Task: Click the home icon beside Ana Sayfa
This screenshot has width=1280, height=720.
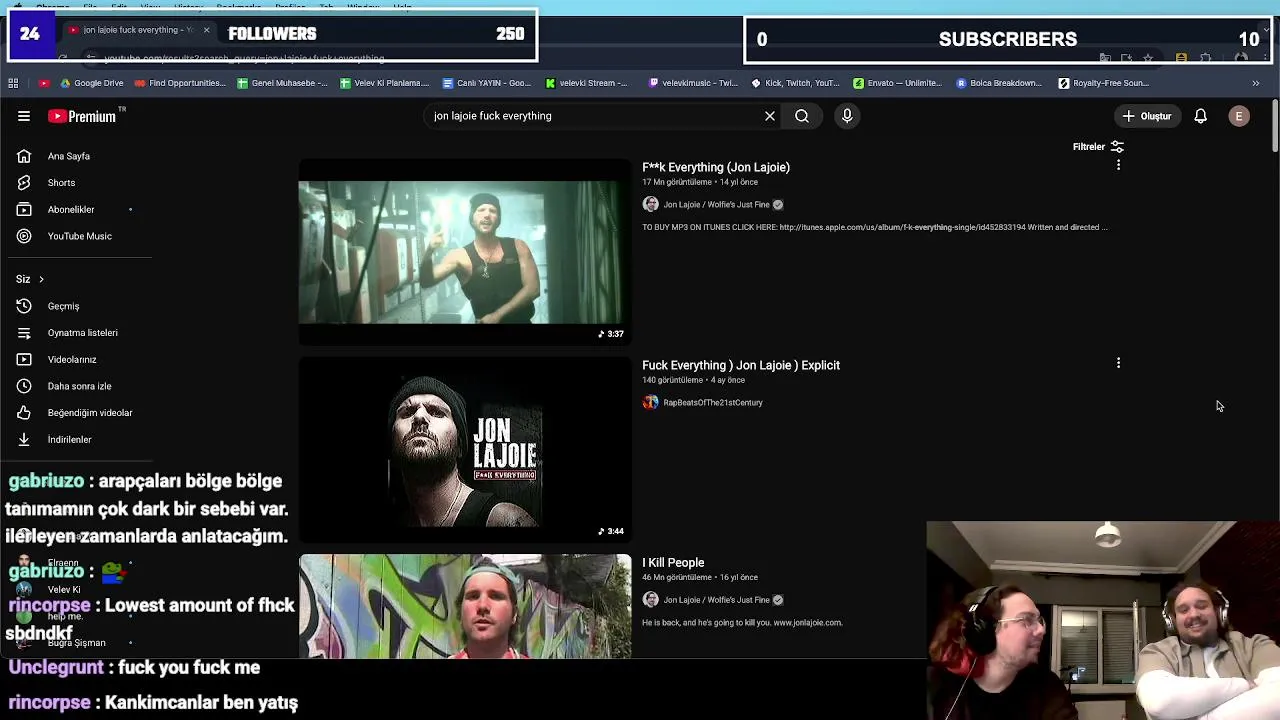Action: (x=24, y=156)
